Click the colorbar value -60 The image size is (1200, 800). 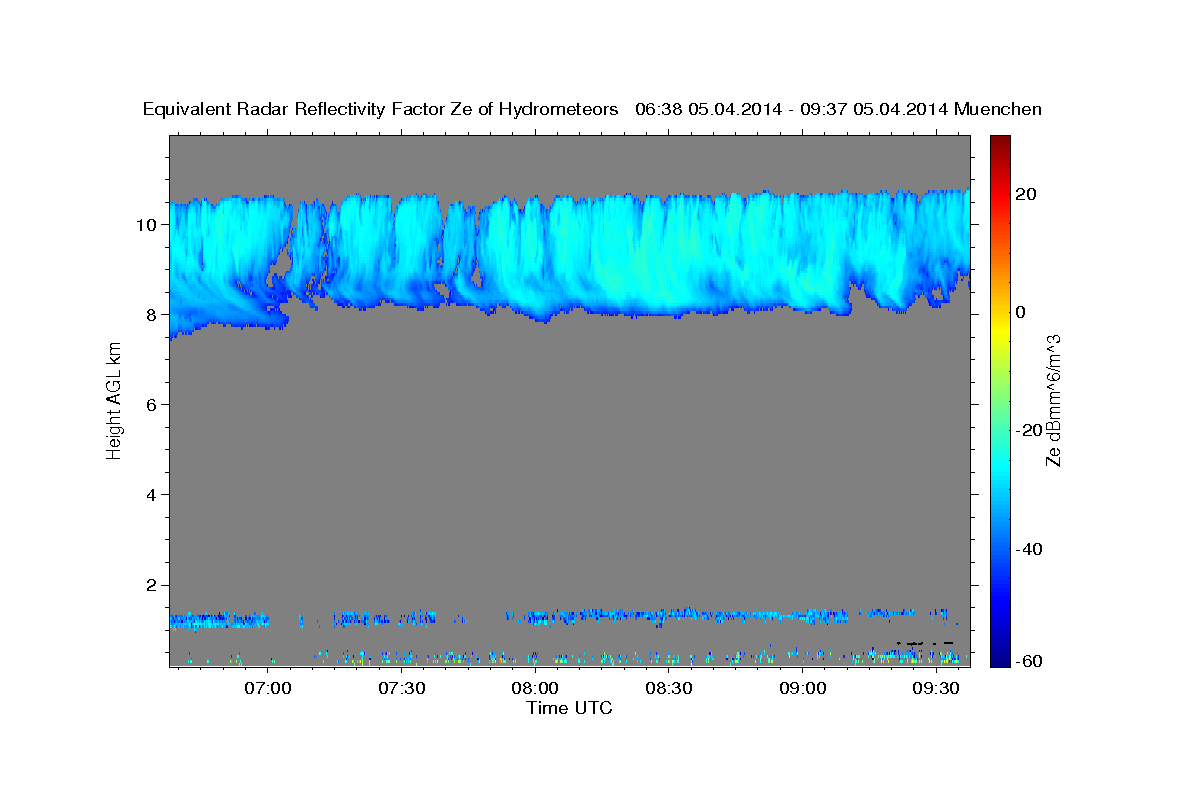coord(1029,660)
